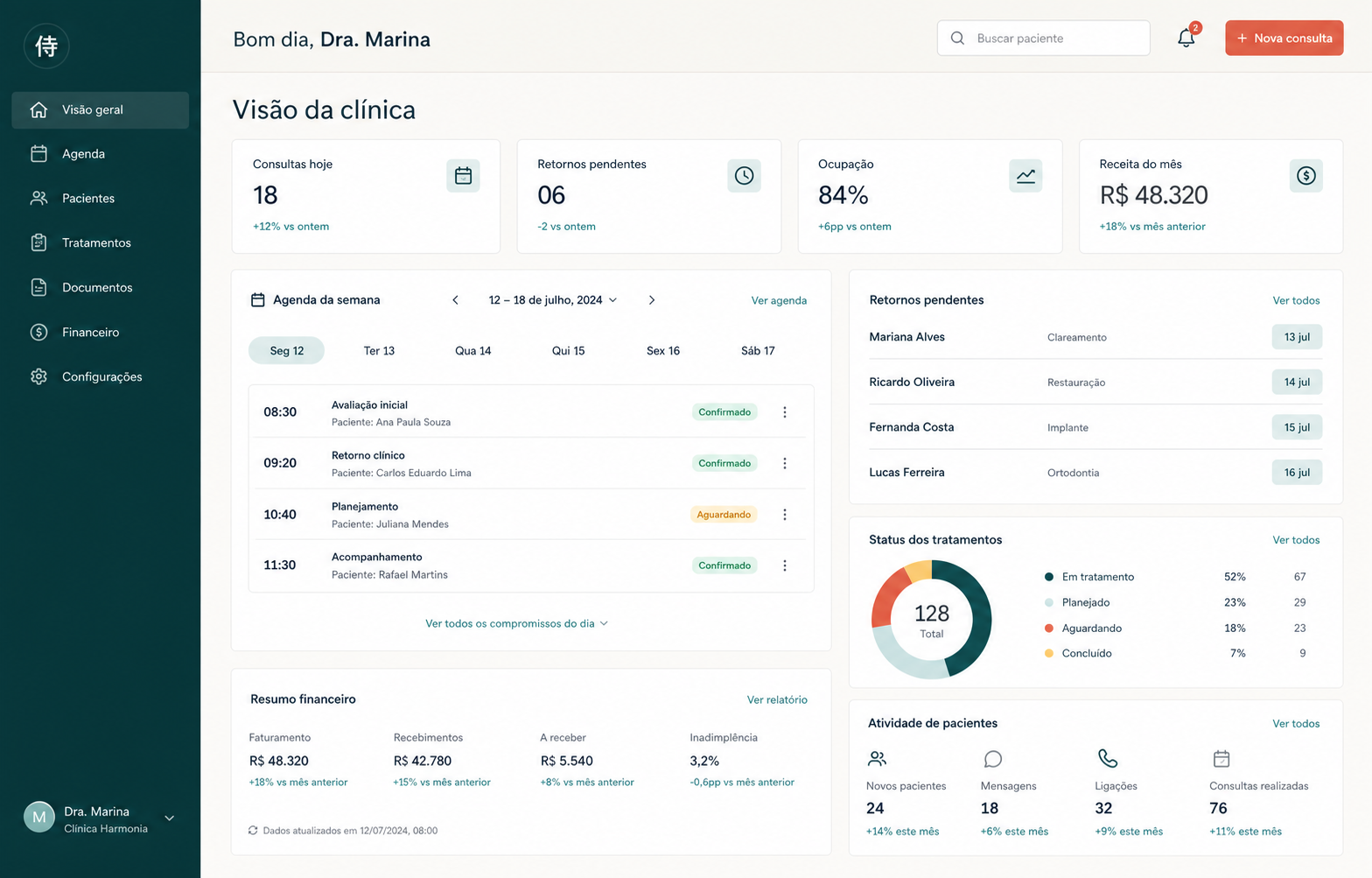The image size is (1372, 878).
Task: Open options menu for 10:40 Planejamento appointment
Action: coord(785,515)
